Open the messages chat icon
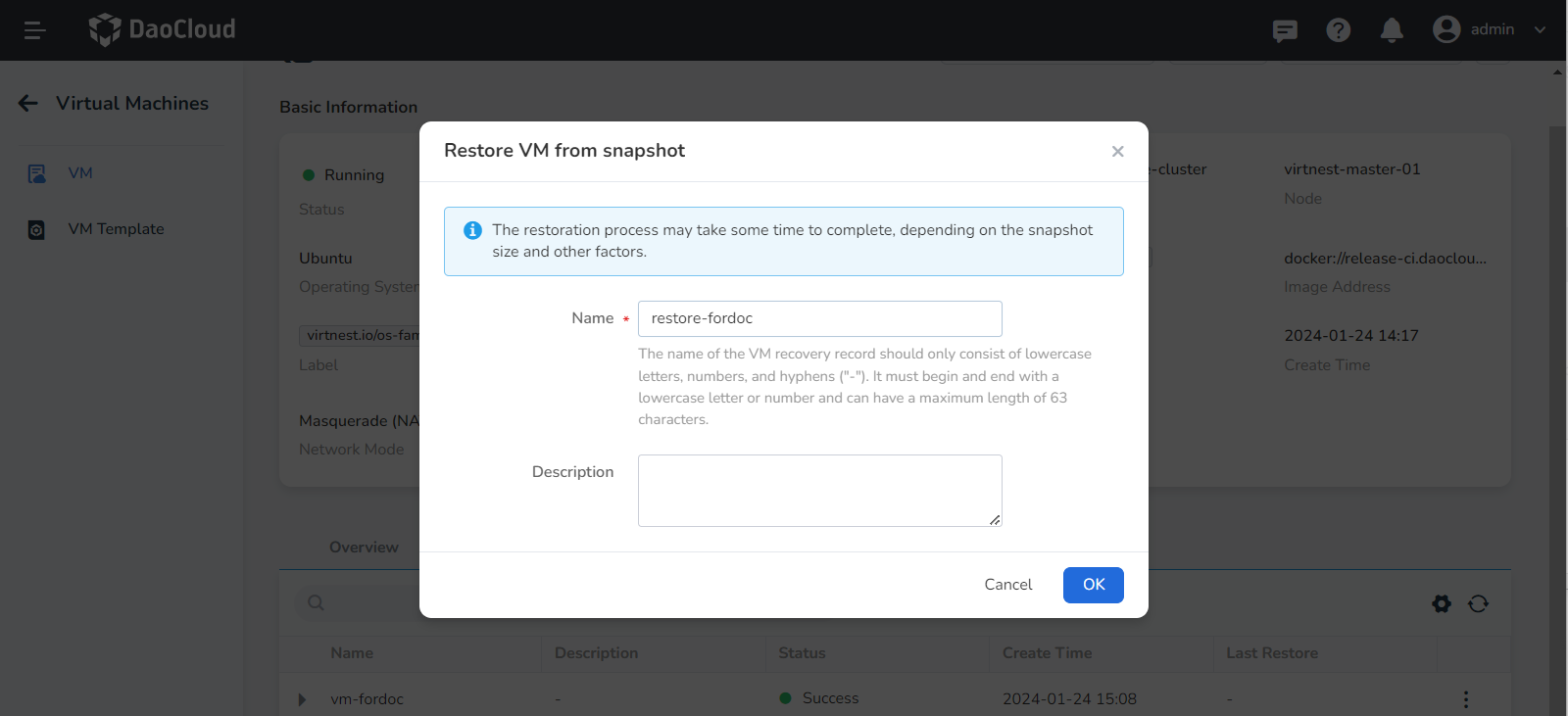The width and height of the screenshot is (1568, 716). (1285, 30)
